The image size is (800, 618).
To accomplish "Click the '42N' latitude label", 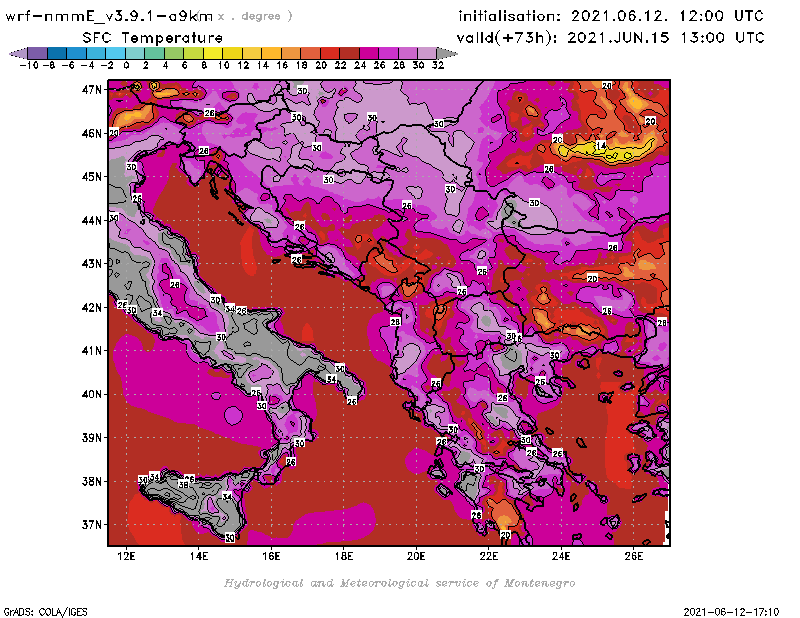I will 92,307.
